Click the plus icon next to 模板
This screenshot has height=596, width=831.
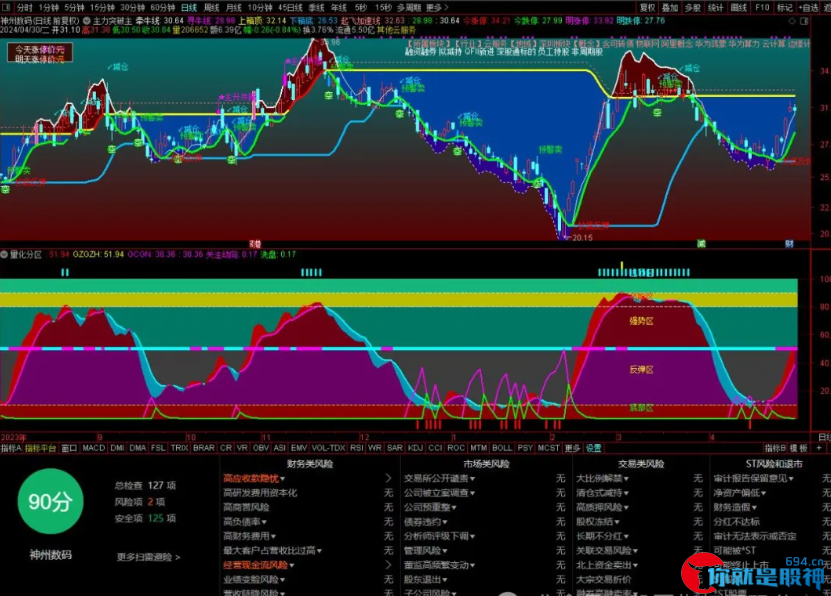pos(819,448)
